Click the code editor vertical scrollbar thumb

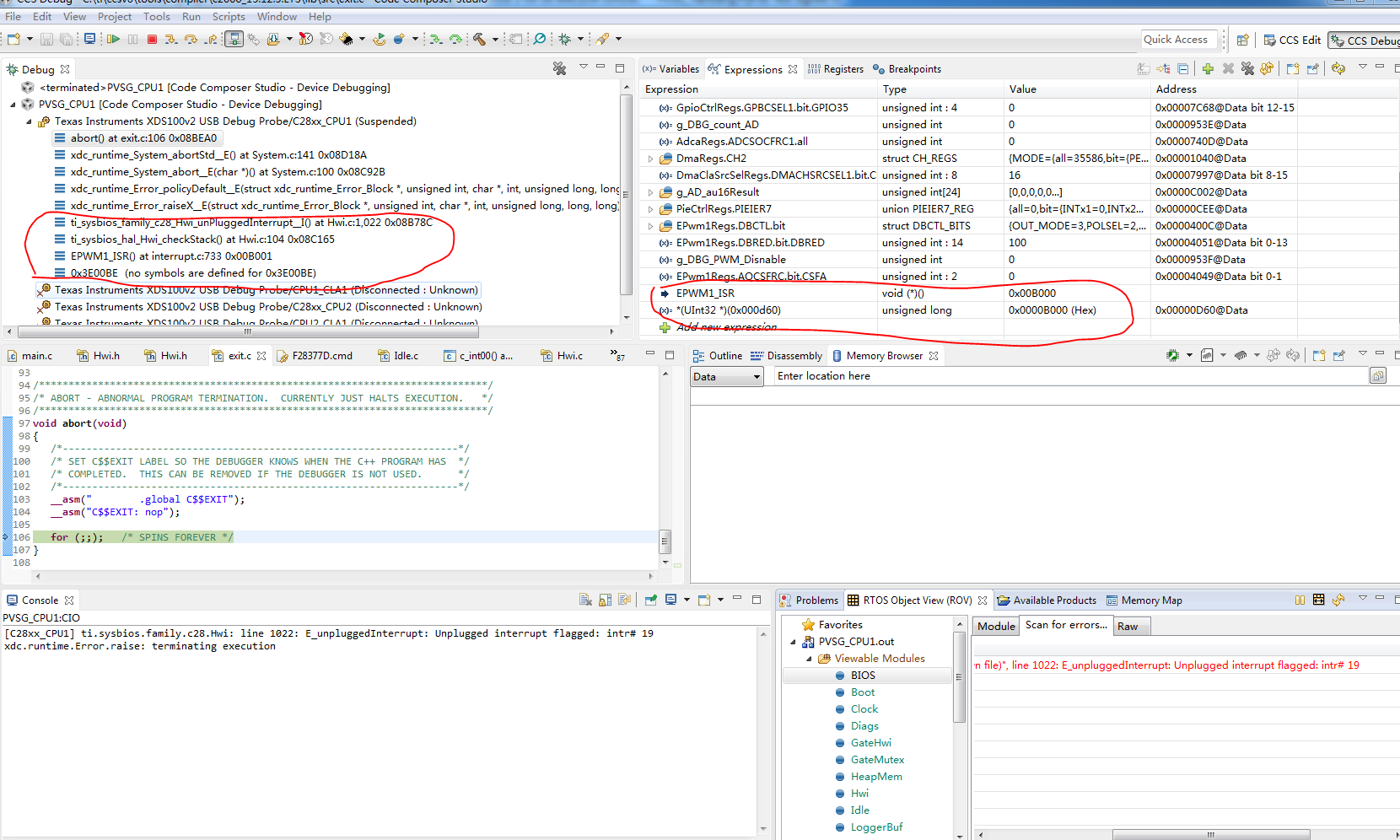click(x=665, y=541)
